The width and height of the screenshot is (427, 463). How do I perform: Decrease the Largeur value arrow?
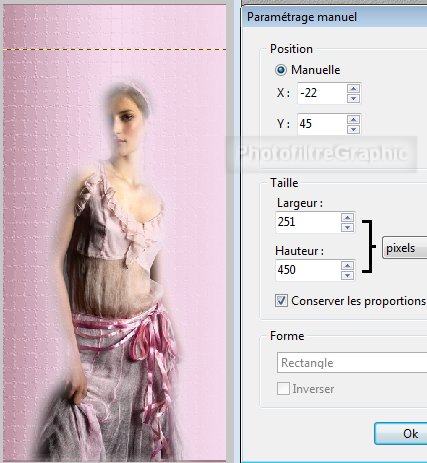click(x=347, y=227)
